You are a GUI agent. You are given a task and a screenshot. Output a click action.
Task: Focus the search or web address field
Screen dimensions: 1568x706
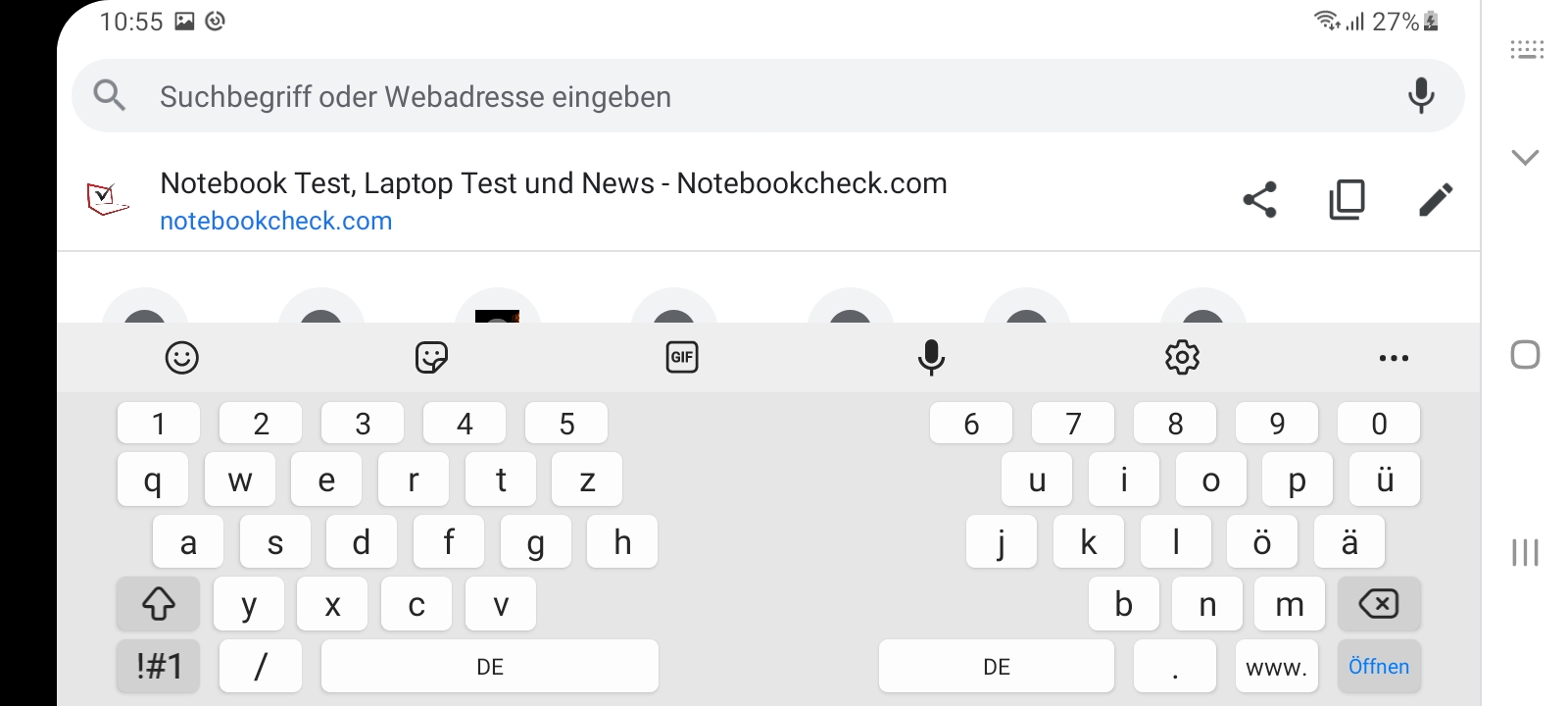(764, 96)
